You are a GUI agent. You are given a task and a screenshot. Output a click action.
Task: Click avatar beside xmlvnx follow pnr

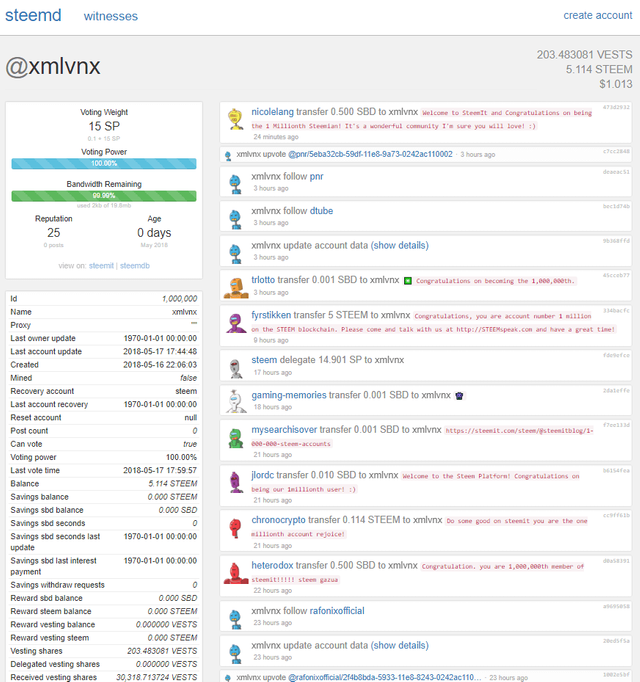tap(235, 184)
